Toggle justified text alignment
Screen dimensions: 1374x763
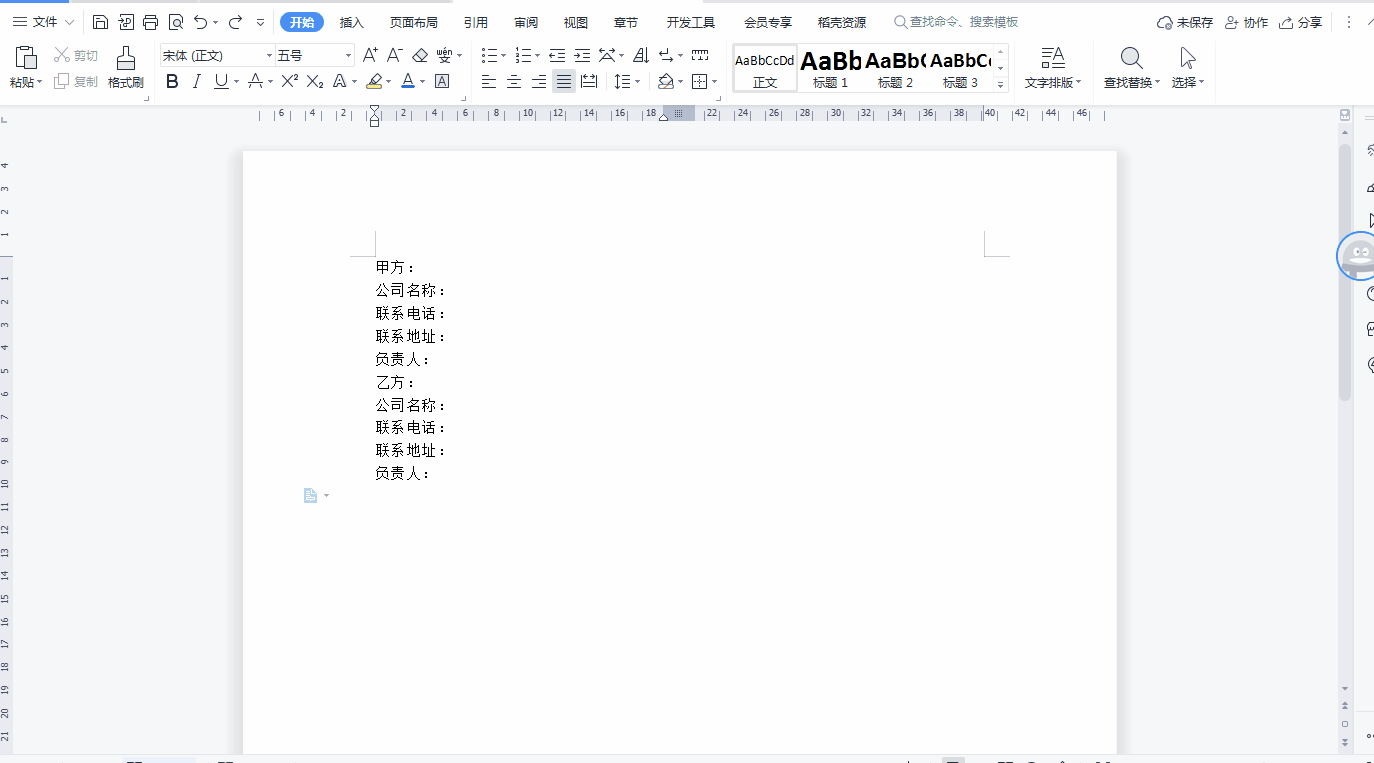pos(564,81)
